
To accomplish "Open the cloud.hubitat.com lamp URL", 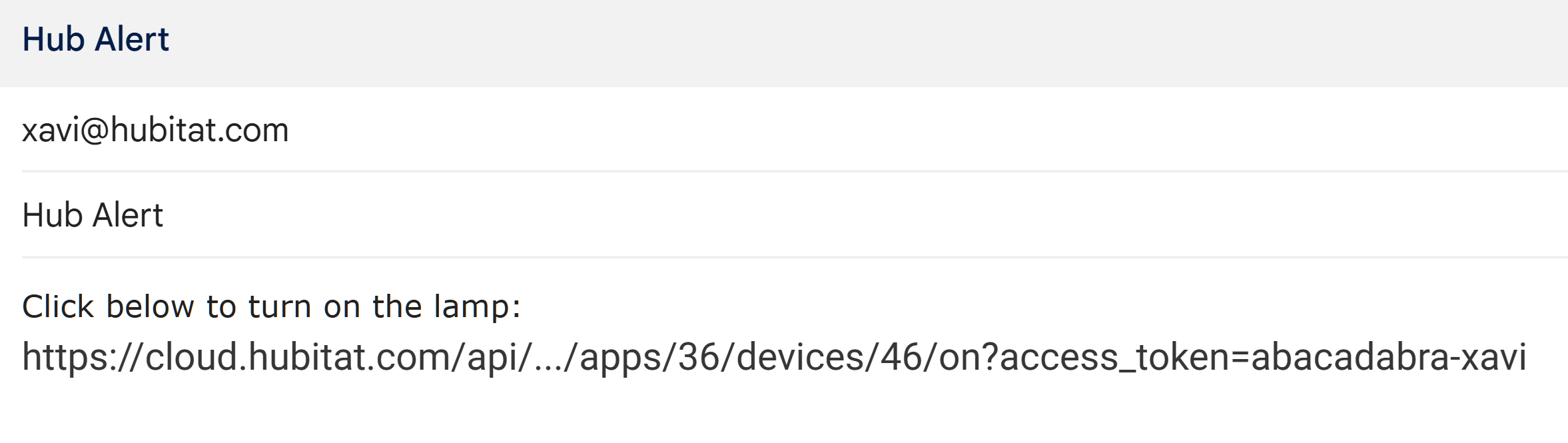I will [x=773, y=356].
